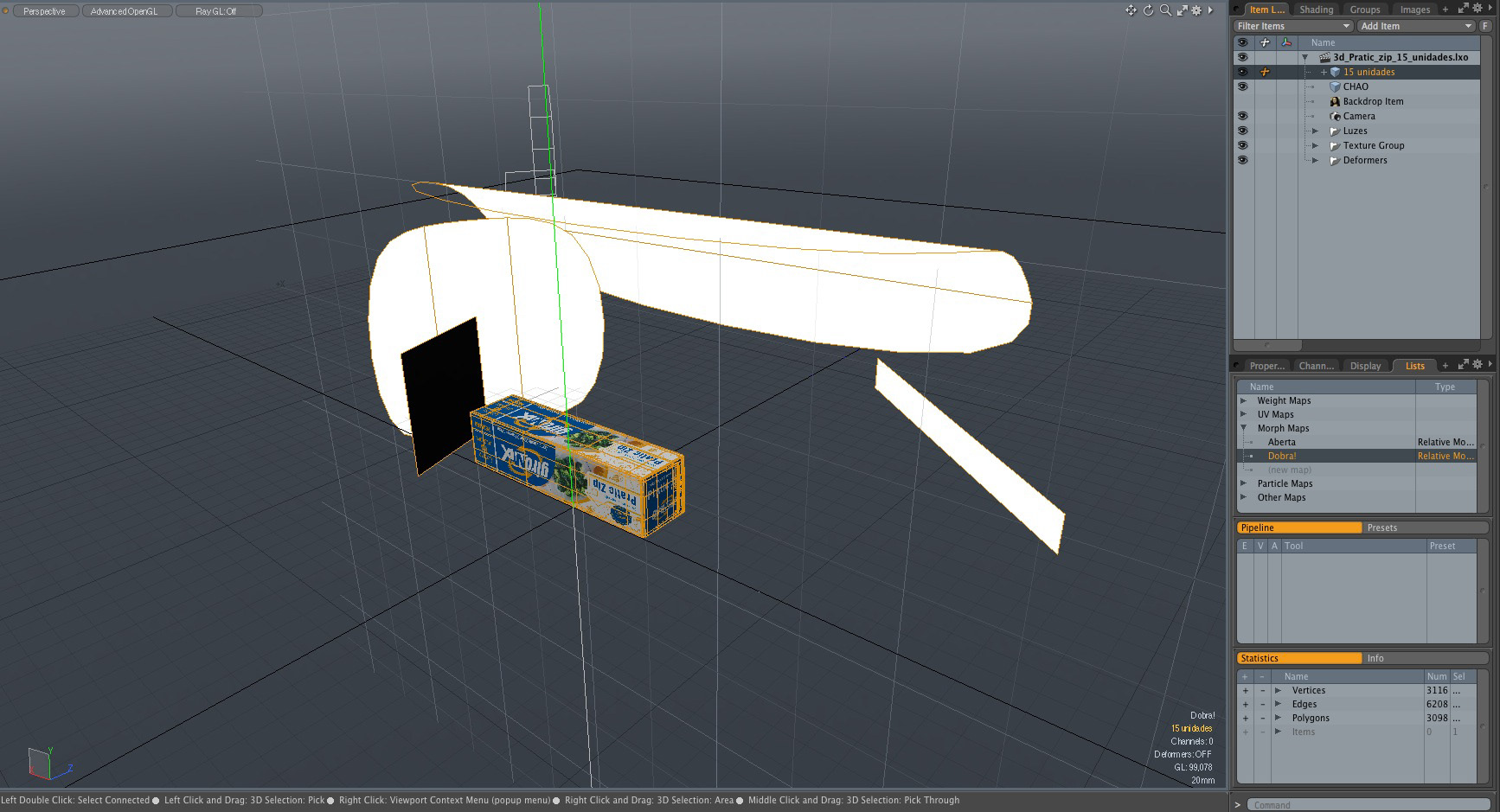Toggle the Texture Group eye icon
Image resolution: width=1500 pixels, height=812 pixels.
pyautogui.click(x=1242, y=145)
